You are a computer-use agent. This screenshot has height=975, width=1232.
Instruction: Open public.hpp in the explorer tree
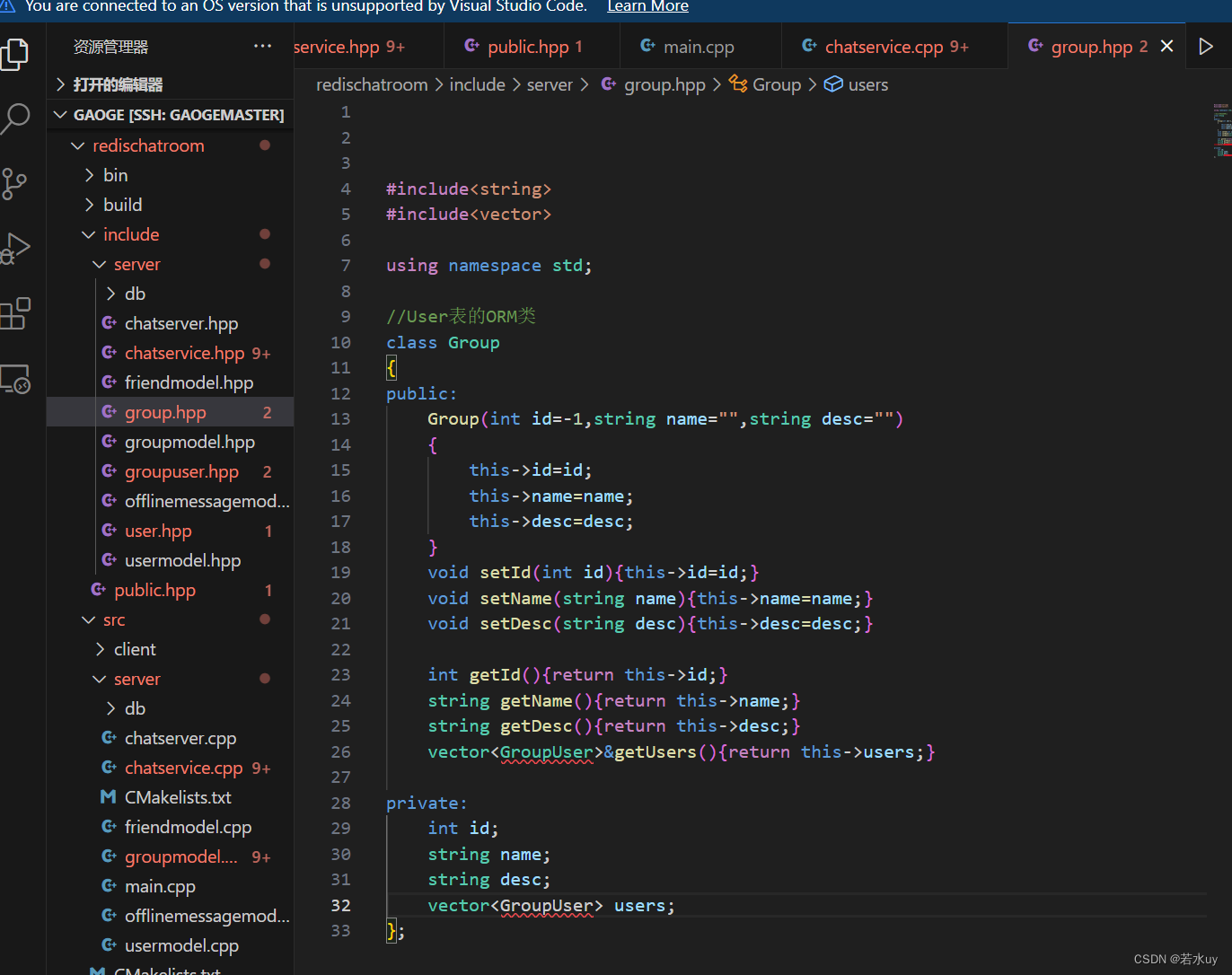pos(170,590)
